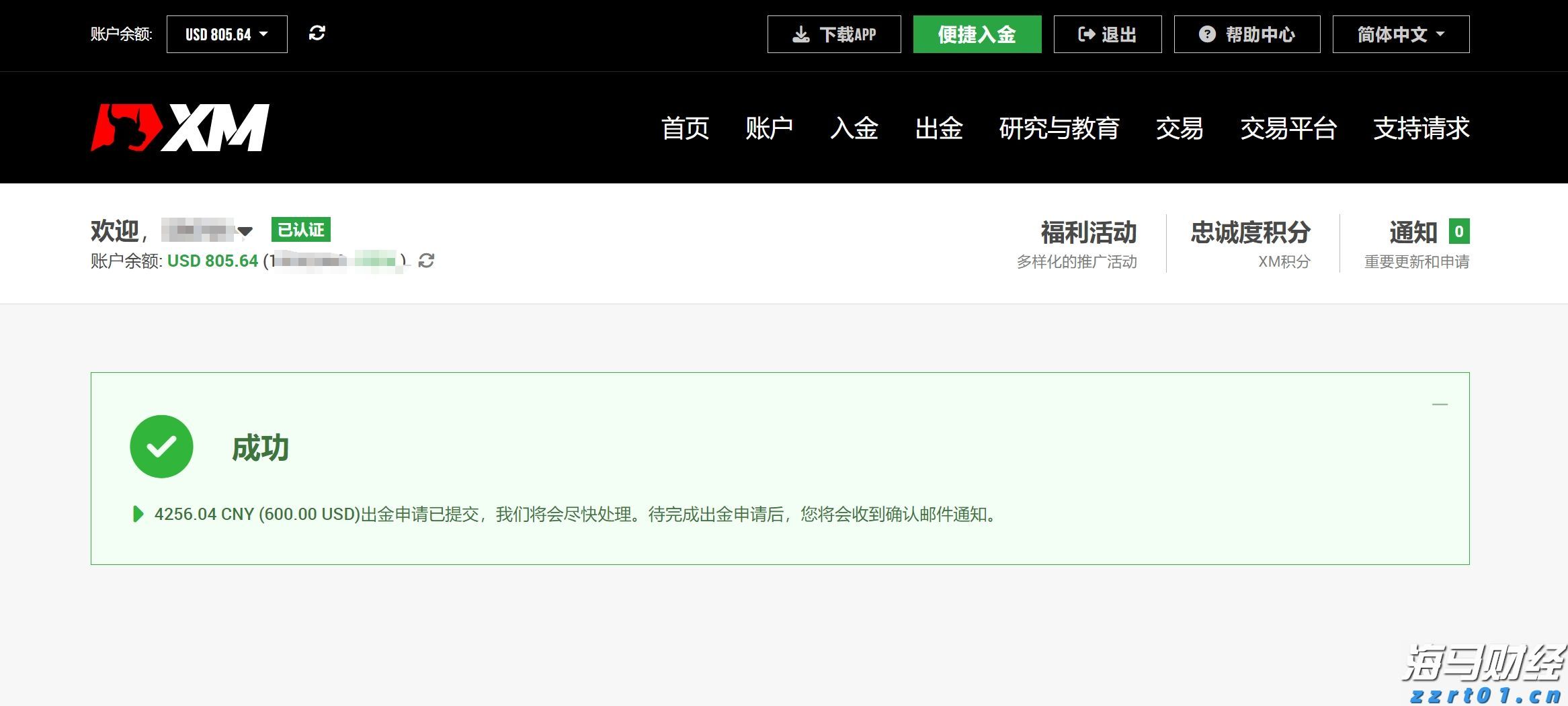Screen dimensions: 1568x706
Task: Open the 出金 menu item
Action: click(940, 129)
